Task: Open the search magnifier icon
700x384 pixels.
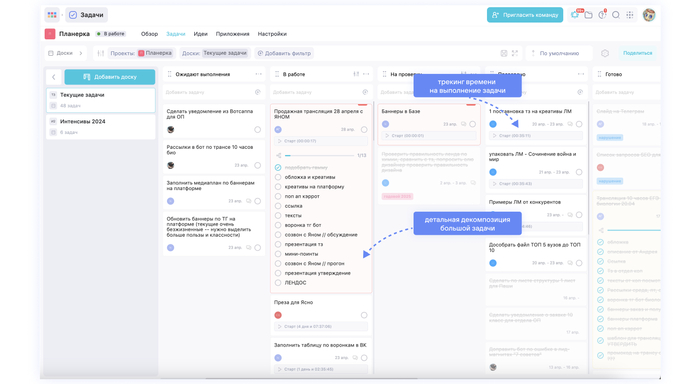Action: [616, 15]
